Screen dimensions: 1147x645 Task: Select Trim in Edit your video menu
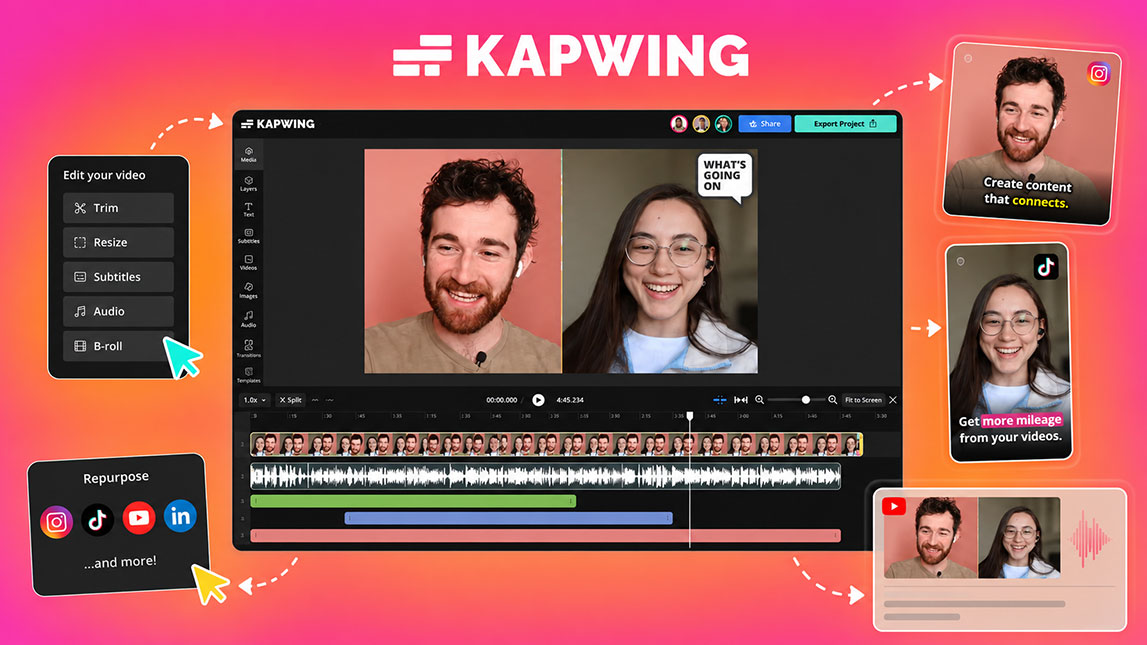point(119,208)
